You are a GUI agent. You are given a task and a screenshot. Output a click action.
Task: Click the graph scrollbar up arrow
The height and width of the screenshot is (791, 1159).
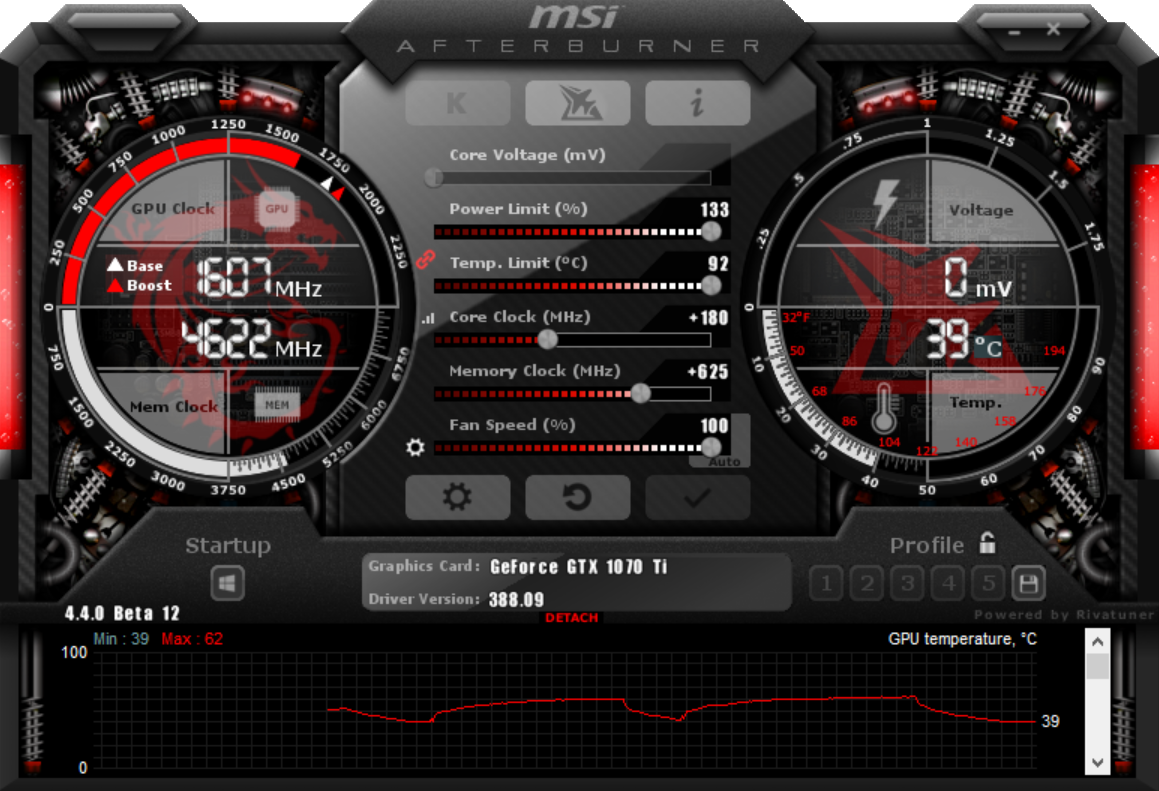click(1098, 641)
